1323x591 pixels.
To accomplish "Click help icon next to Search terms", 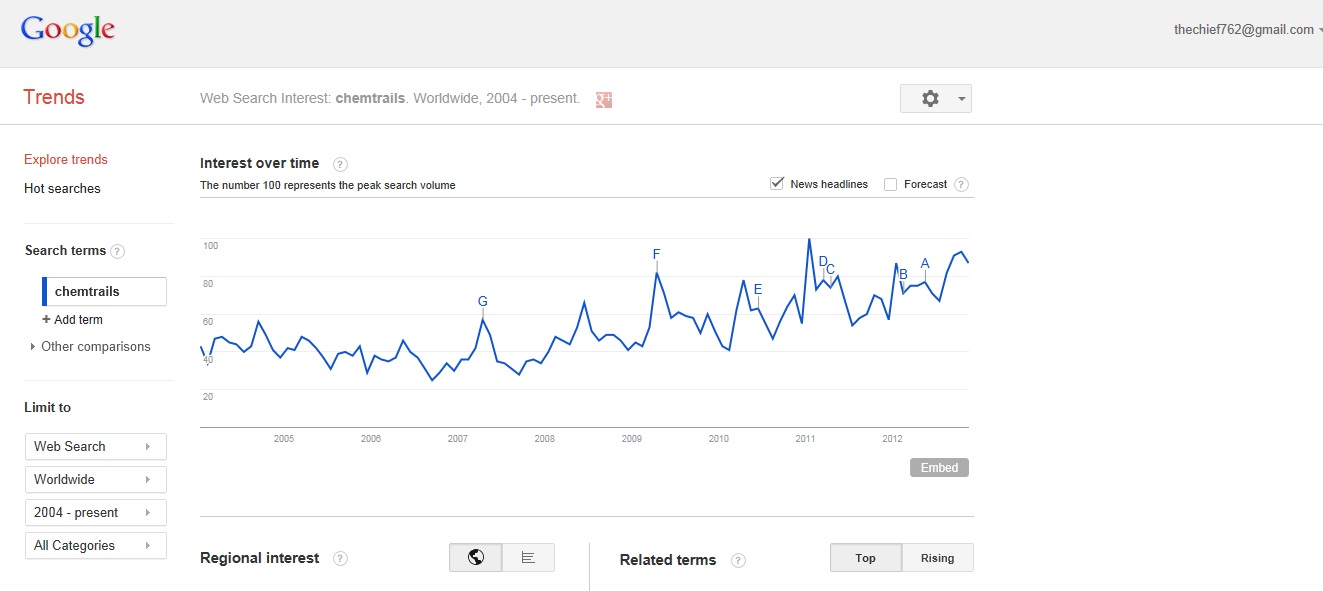I will (x=117, y=251).
